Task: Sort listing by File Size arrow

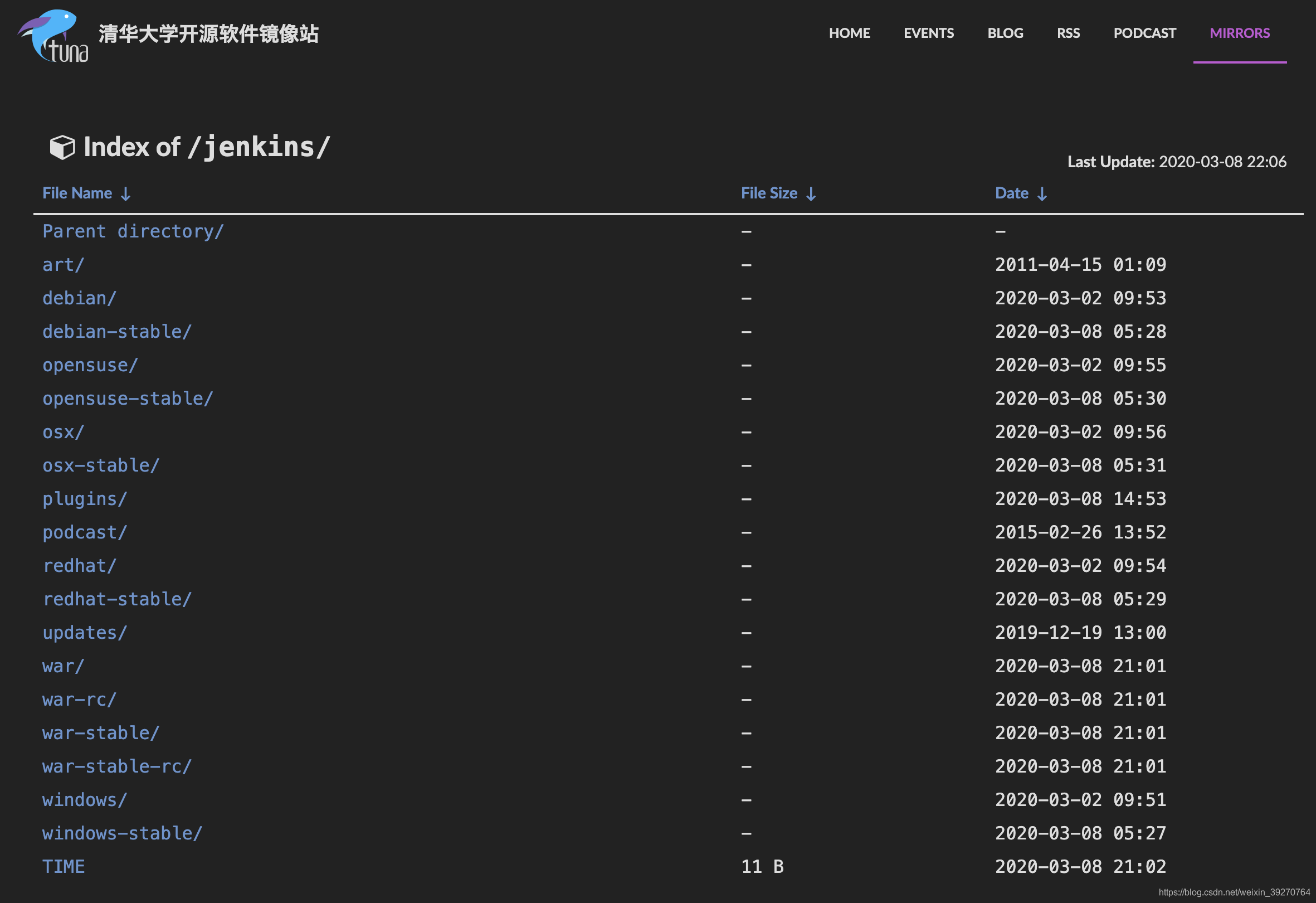Action: click(x=812, y=193)
